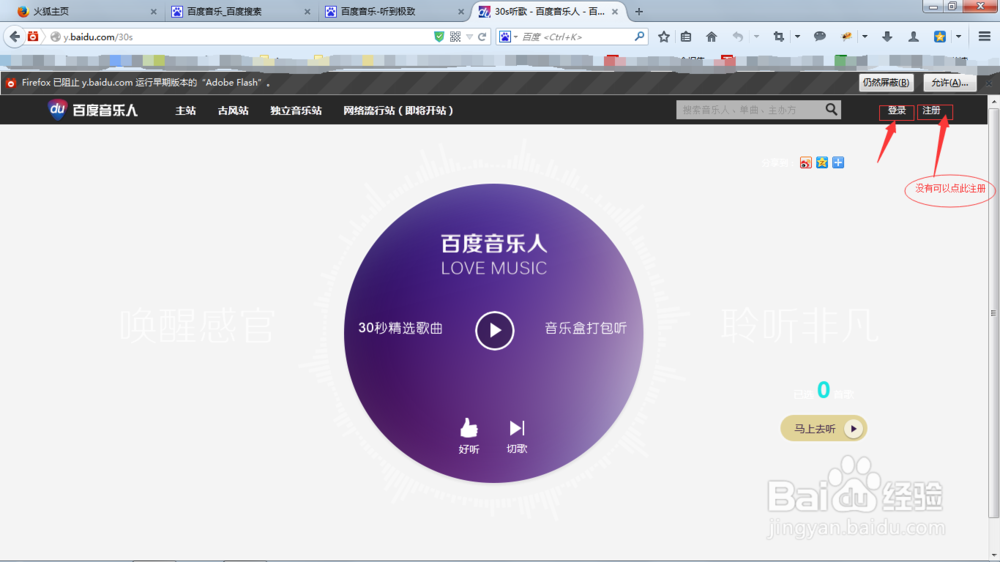Open dropdown next to crop screenshot tool
The height and width of the screenshot is (562, 1000).
tap(797, 37)
